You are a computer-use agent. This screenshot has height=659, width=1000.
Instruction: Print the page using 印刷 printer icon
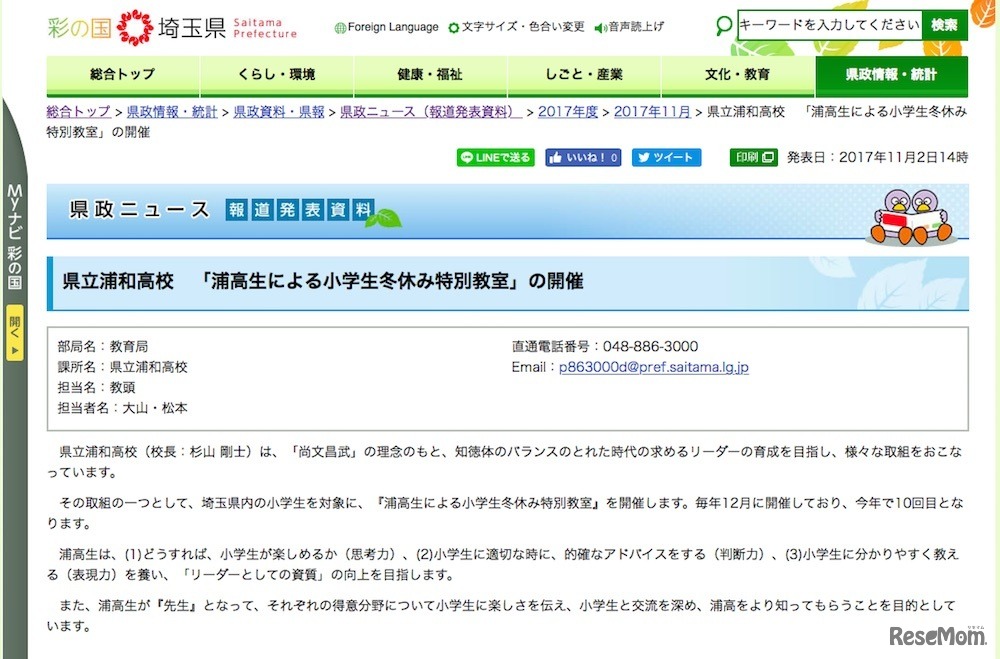(752, 157)
